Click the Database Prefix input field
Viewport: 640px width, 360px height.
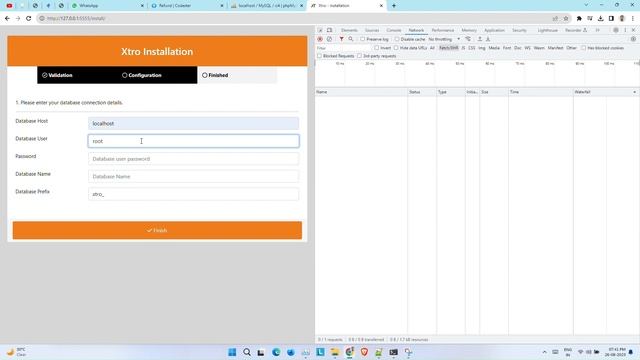193,194
